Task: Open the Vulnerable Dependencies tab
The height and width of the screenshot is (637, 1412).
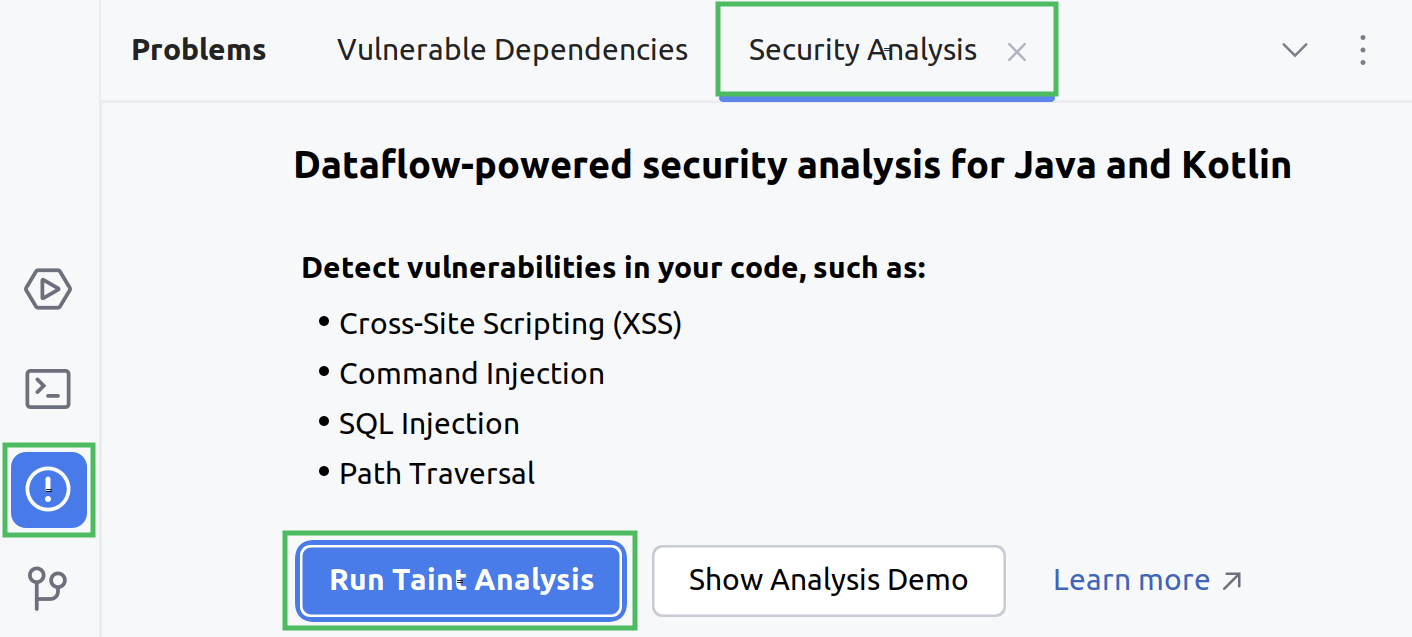Action: (x=512, y=49)
